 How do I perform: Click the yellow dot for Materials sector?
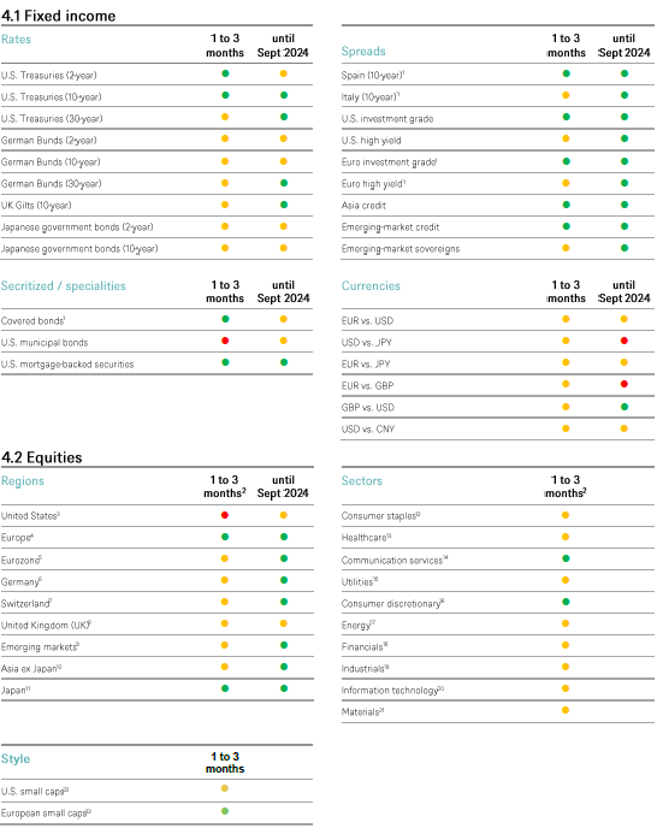(x=565, y=710)
